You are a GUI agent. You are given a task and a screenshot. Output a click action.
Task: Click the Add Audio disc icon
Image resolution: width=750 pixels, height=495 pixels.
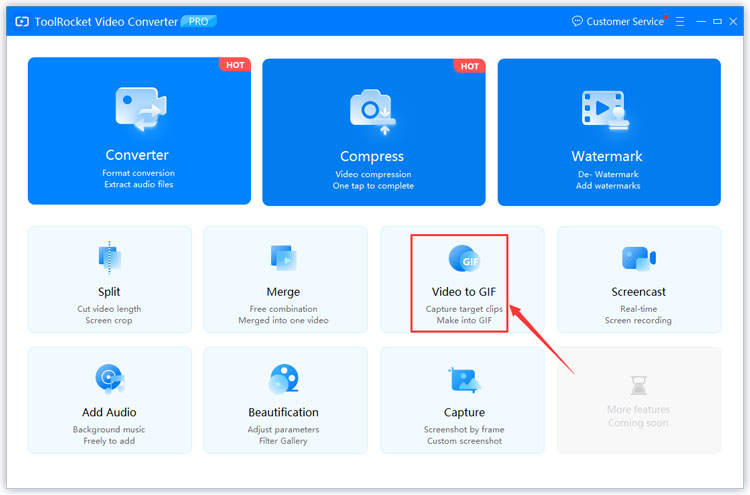[110, 379]
